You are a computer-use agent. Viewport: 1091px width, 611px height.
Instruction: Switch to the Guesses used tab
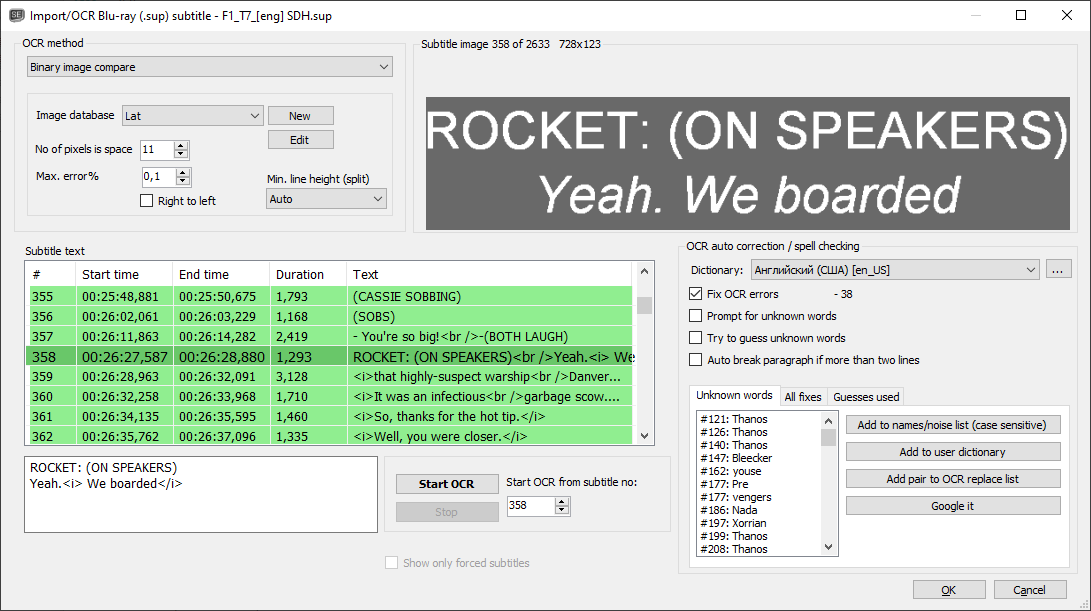(x=866, y=397)
